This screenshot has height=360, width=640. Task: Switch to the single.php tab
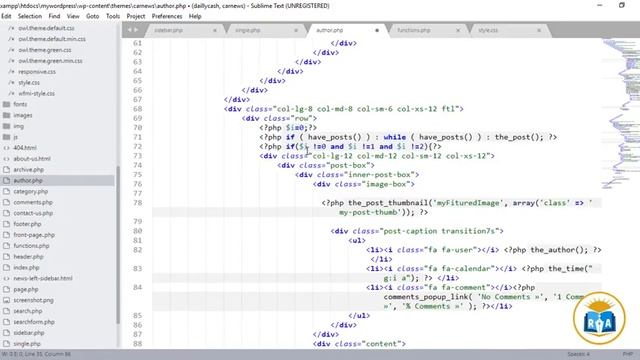(248, 30)
